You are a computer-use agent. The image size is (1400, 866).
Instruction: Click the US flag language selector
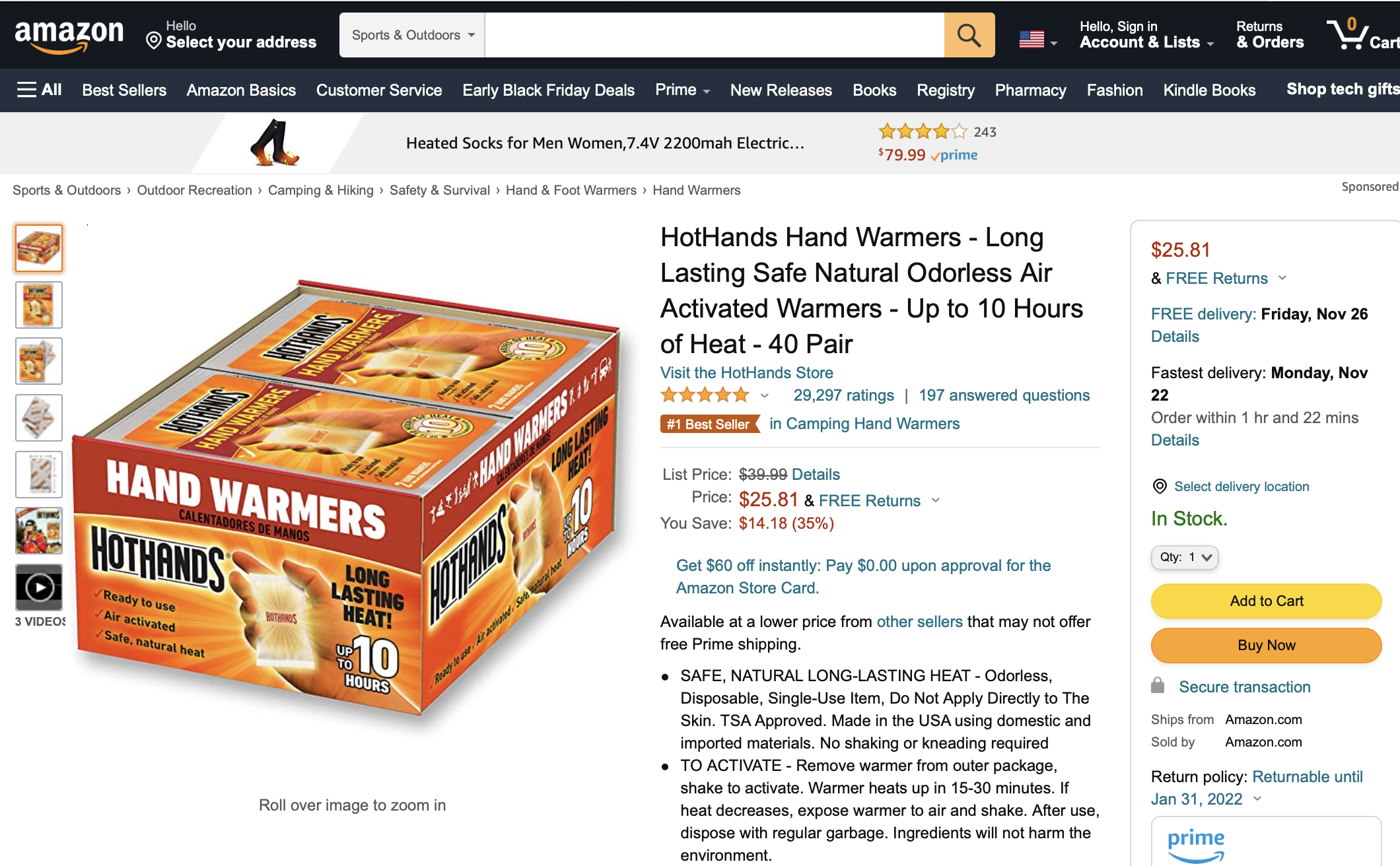tap(1037, 40)
